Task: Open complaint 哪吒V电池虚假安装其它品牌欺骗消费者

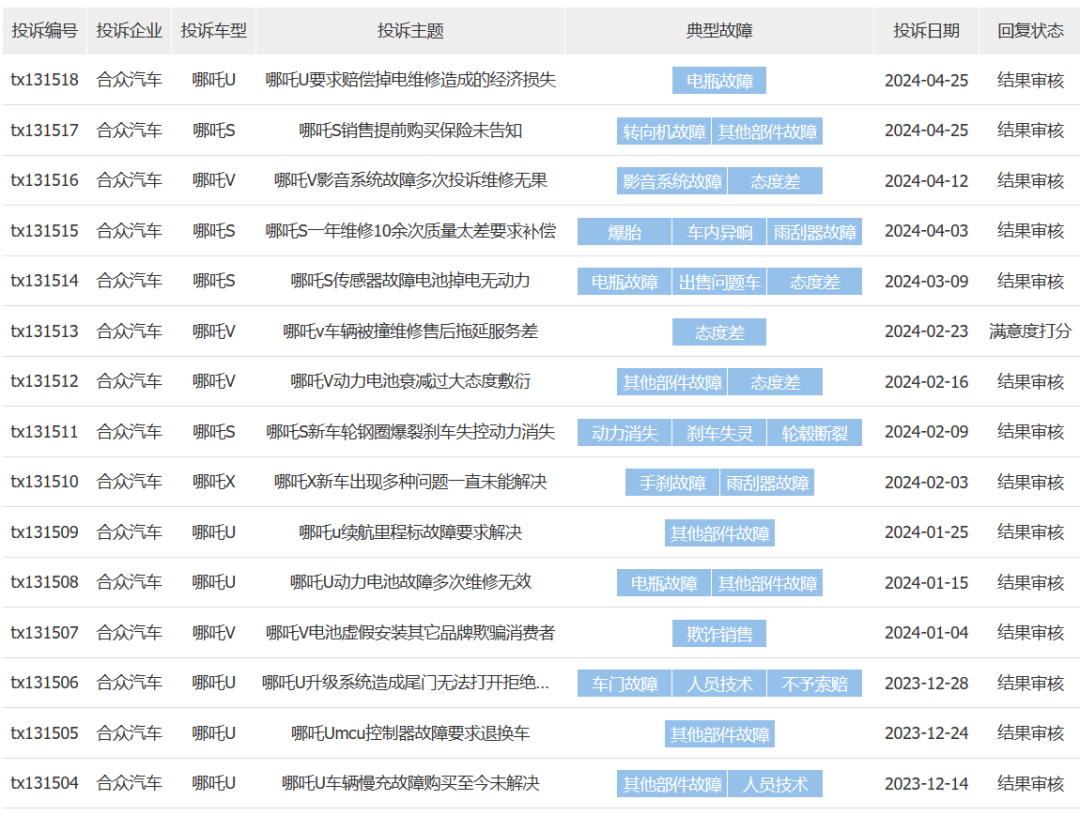Action: (410, 633)
